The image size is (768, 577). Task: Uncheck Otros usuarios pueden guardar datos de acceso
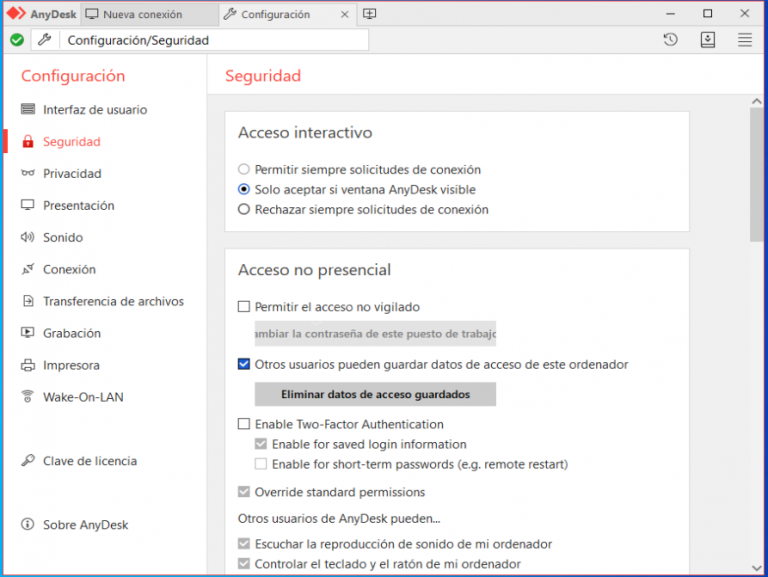(x=244, y=364)
